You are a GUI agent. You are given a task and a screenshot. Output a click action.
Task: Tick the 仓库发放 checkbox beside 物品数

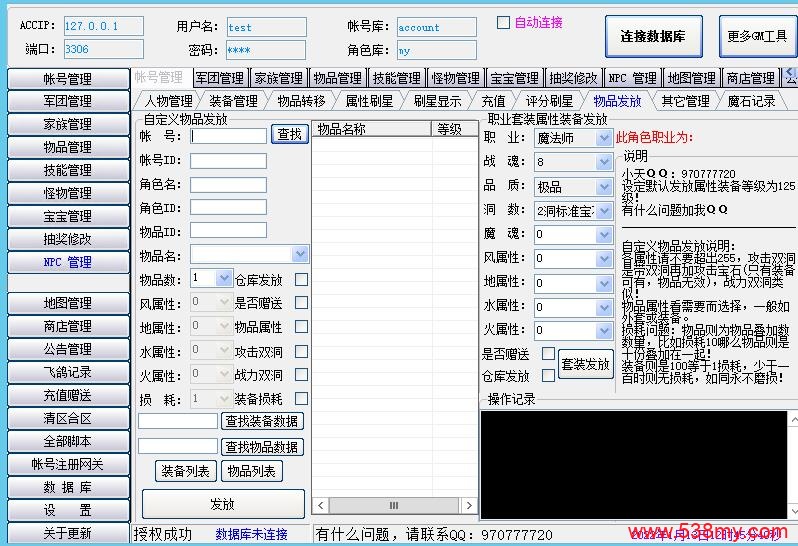(x=301, y=279)
